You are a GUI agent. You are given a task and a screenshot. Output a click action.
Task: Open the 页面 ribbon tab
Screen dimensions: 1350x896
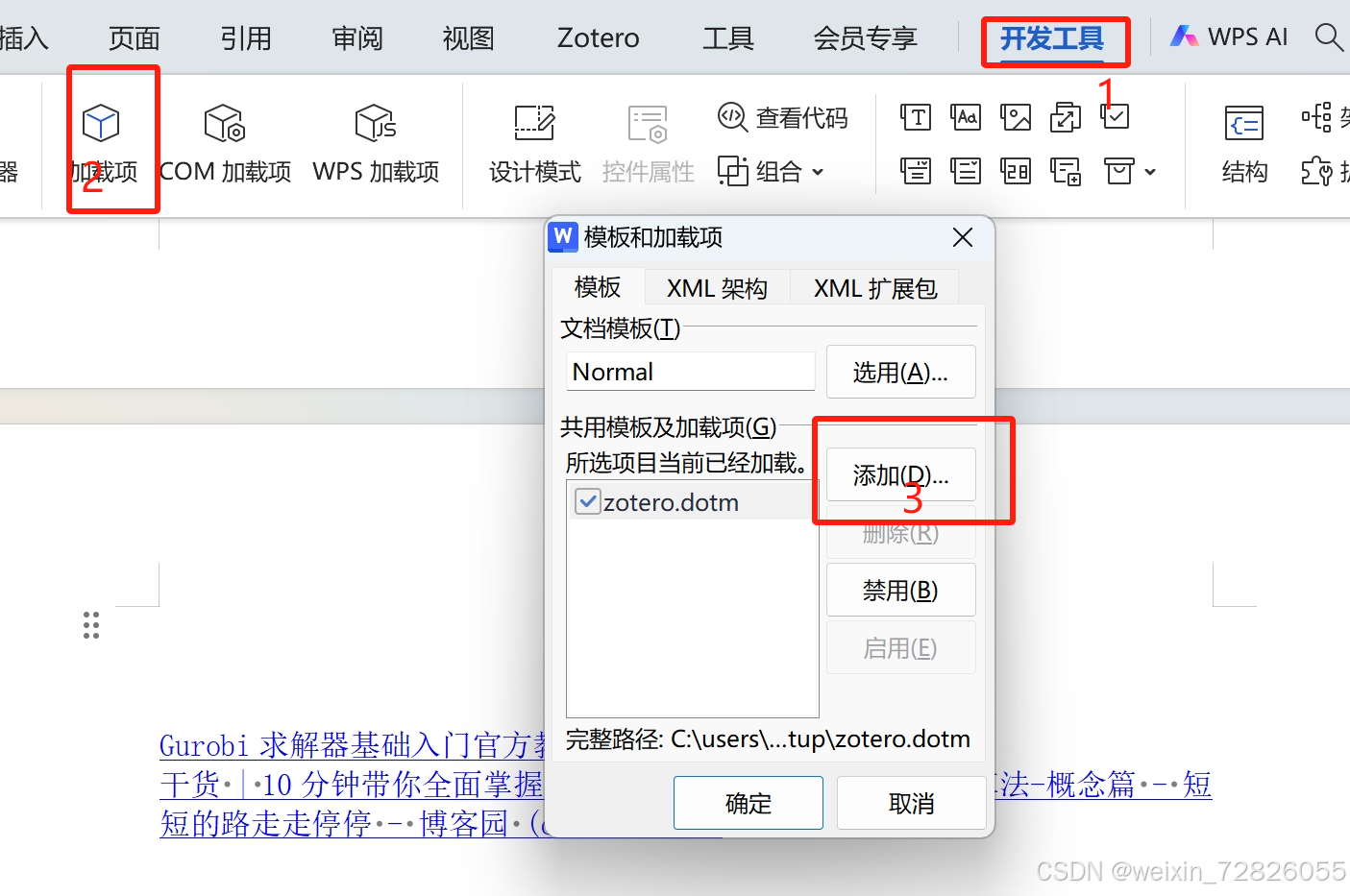pyautogui.click(x=135, y=38)
